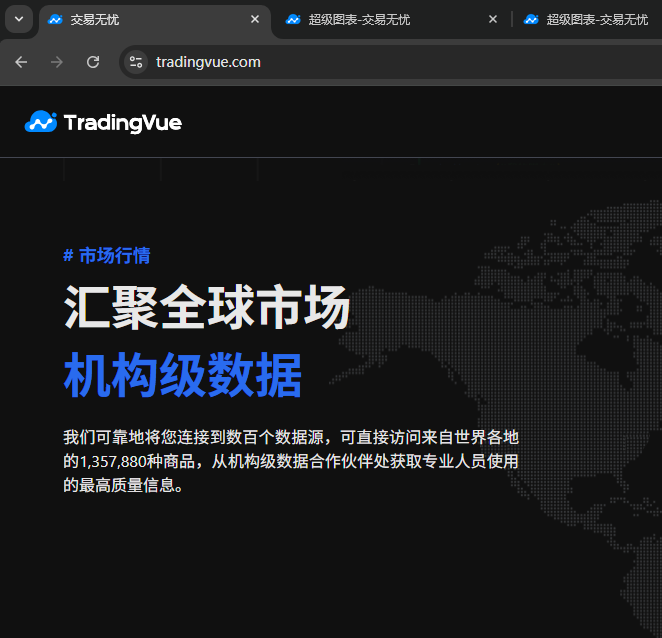This screenshot has width=662, height=638.
Task: Close the 交易无忧 tab
Action: click(x=255, y=19)
